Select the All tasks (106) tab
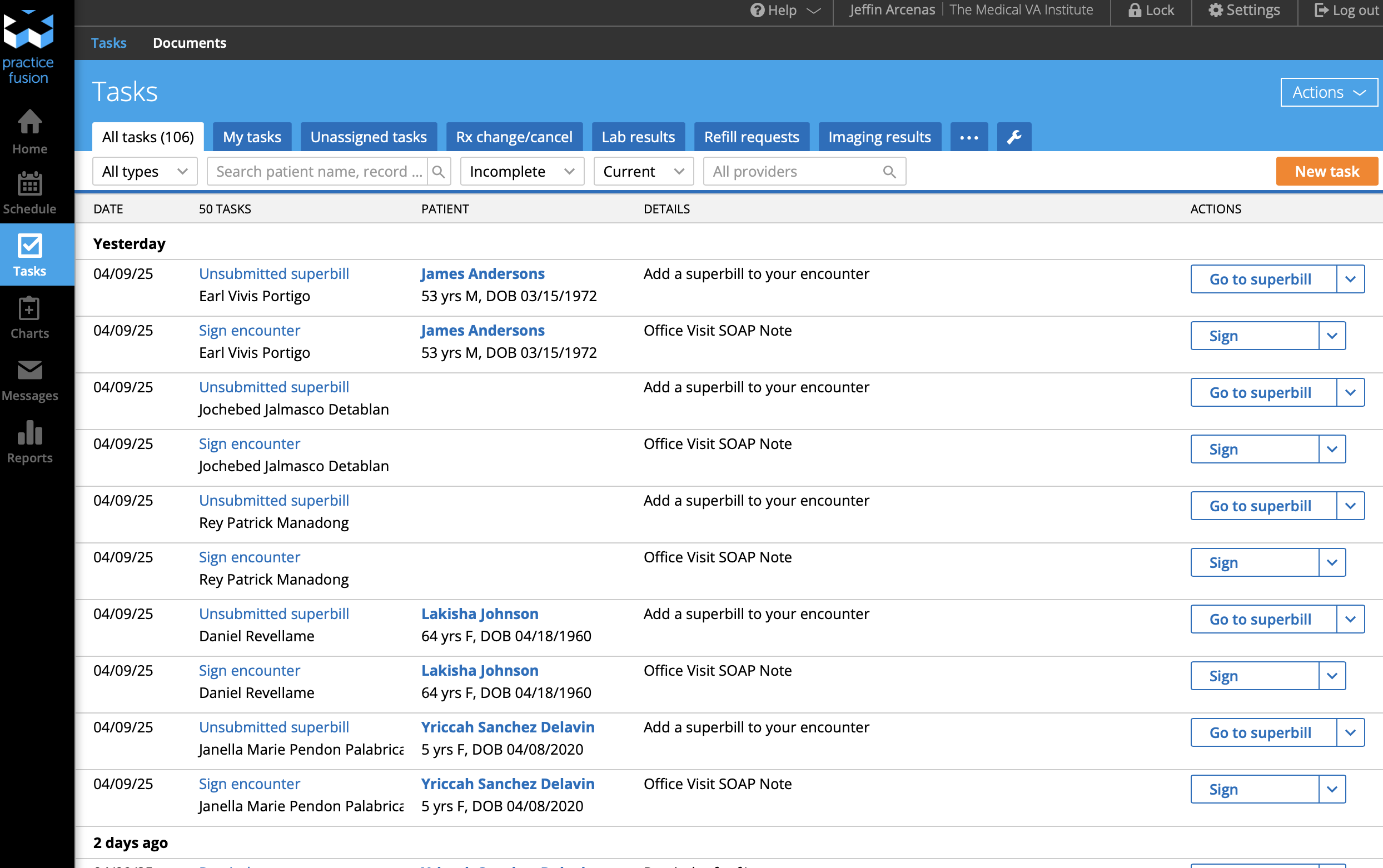Screen dimensions: 1383x868 coord(148,137)
